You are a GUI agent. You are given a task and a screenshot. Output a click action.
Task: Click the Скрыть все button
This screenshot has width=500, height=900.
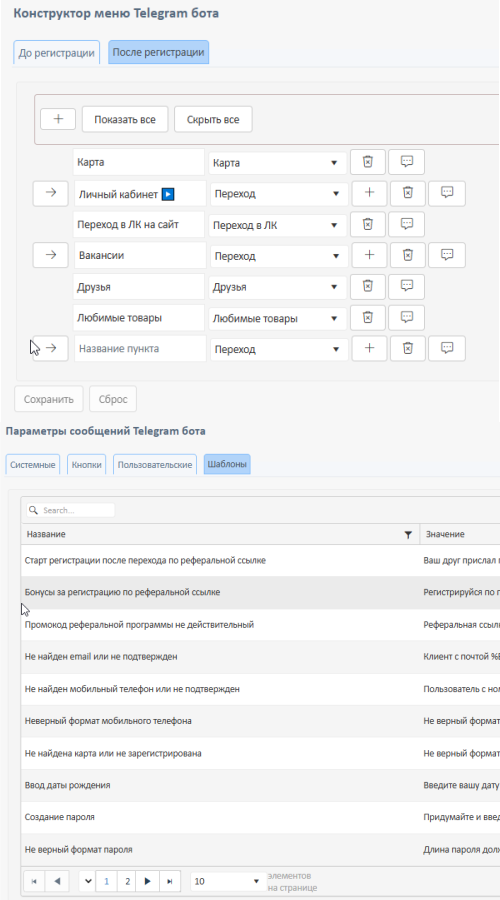tap(213, 119)
